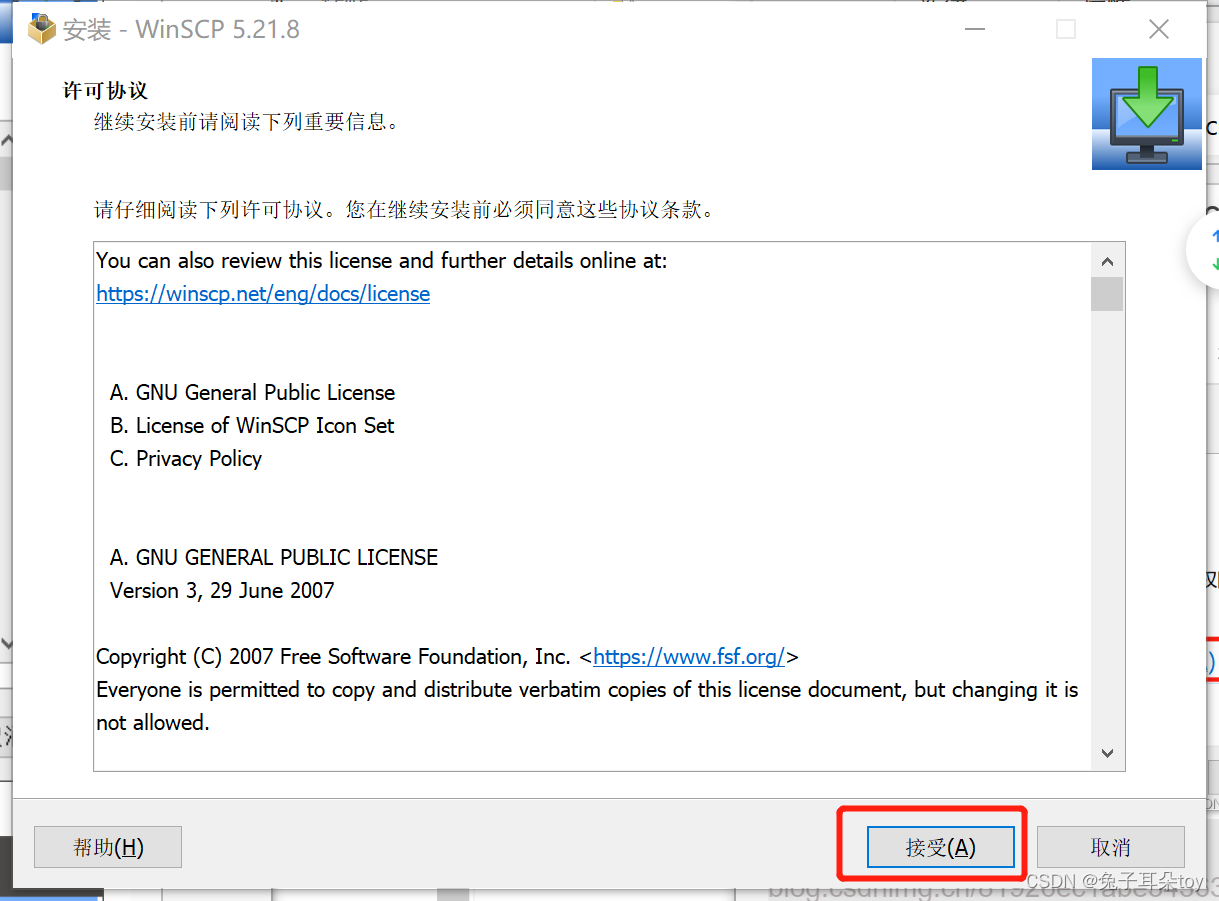Image resolution: width=1219 pixels, height=901 pixels.
Task: Minimize the WinSCP setup window
Action: (975, 29)
